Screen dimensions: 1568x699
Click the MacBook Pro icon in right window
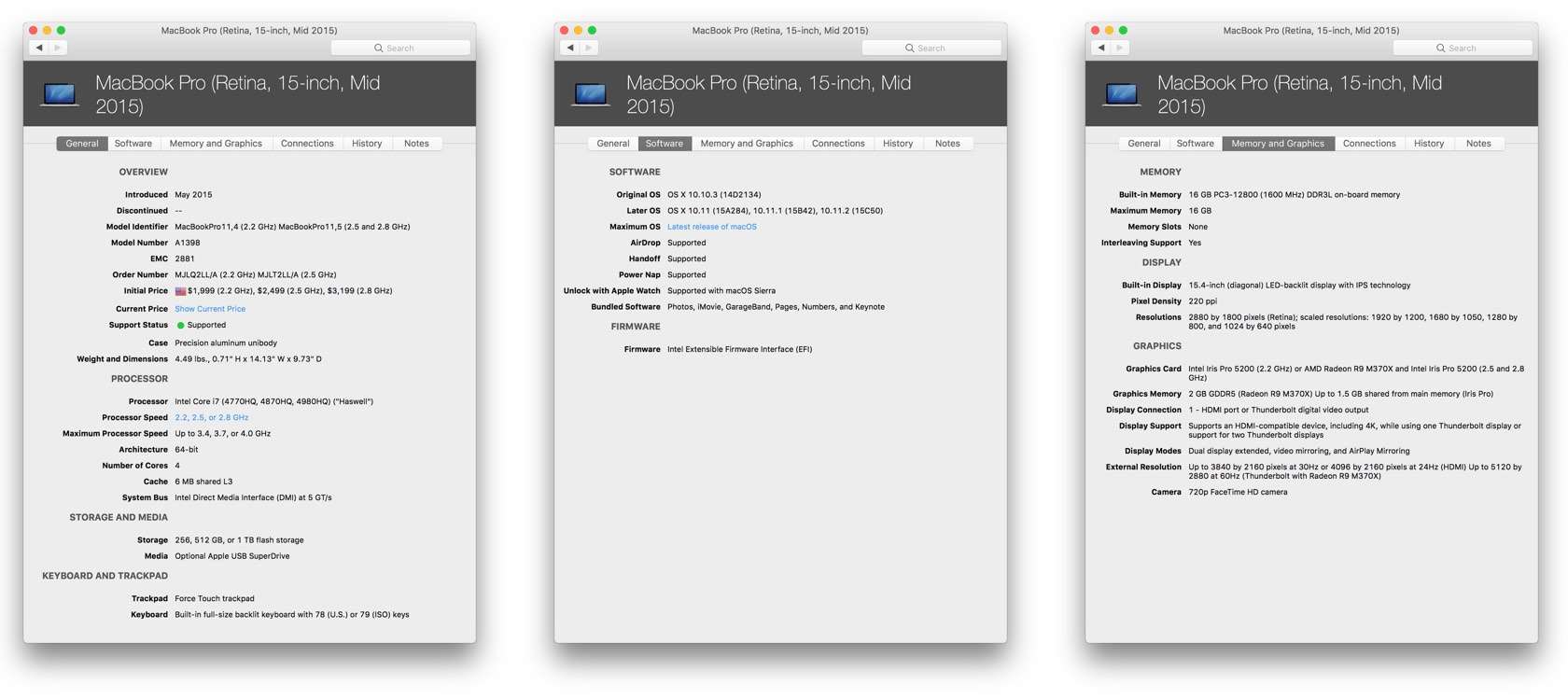tap(1122, 94)
